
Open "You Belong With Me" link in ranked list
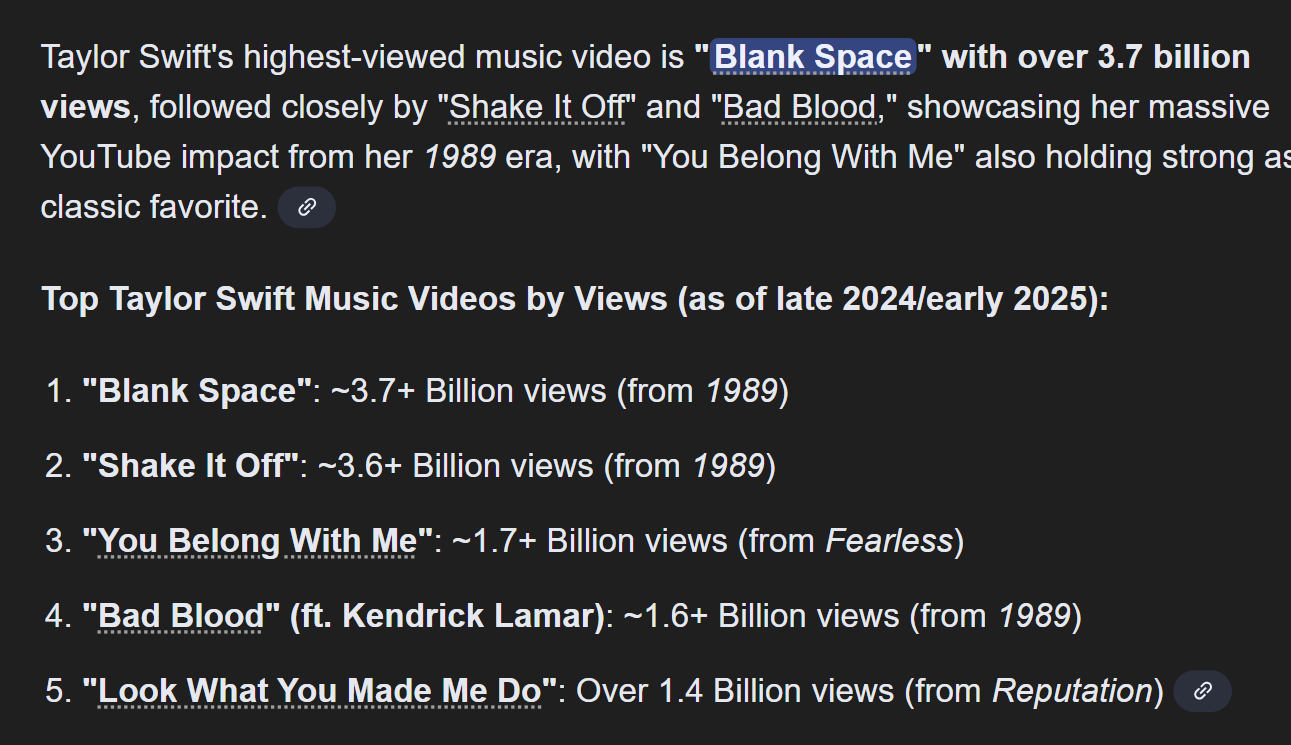point(257,541)
